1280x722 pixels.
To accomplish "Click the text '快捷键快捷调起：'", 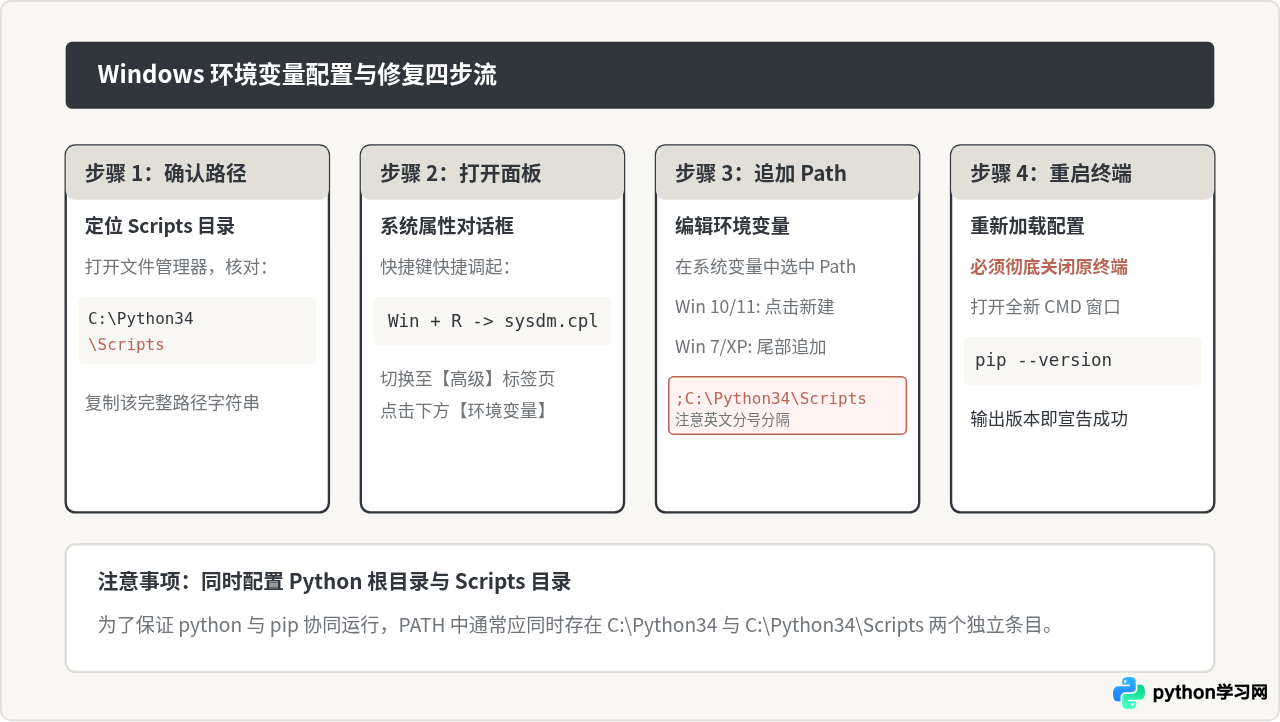I will [x=445, y=267].
